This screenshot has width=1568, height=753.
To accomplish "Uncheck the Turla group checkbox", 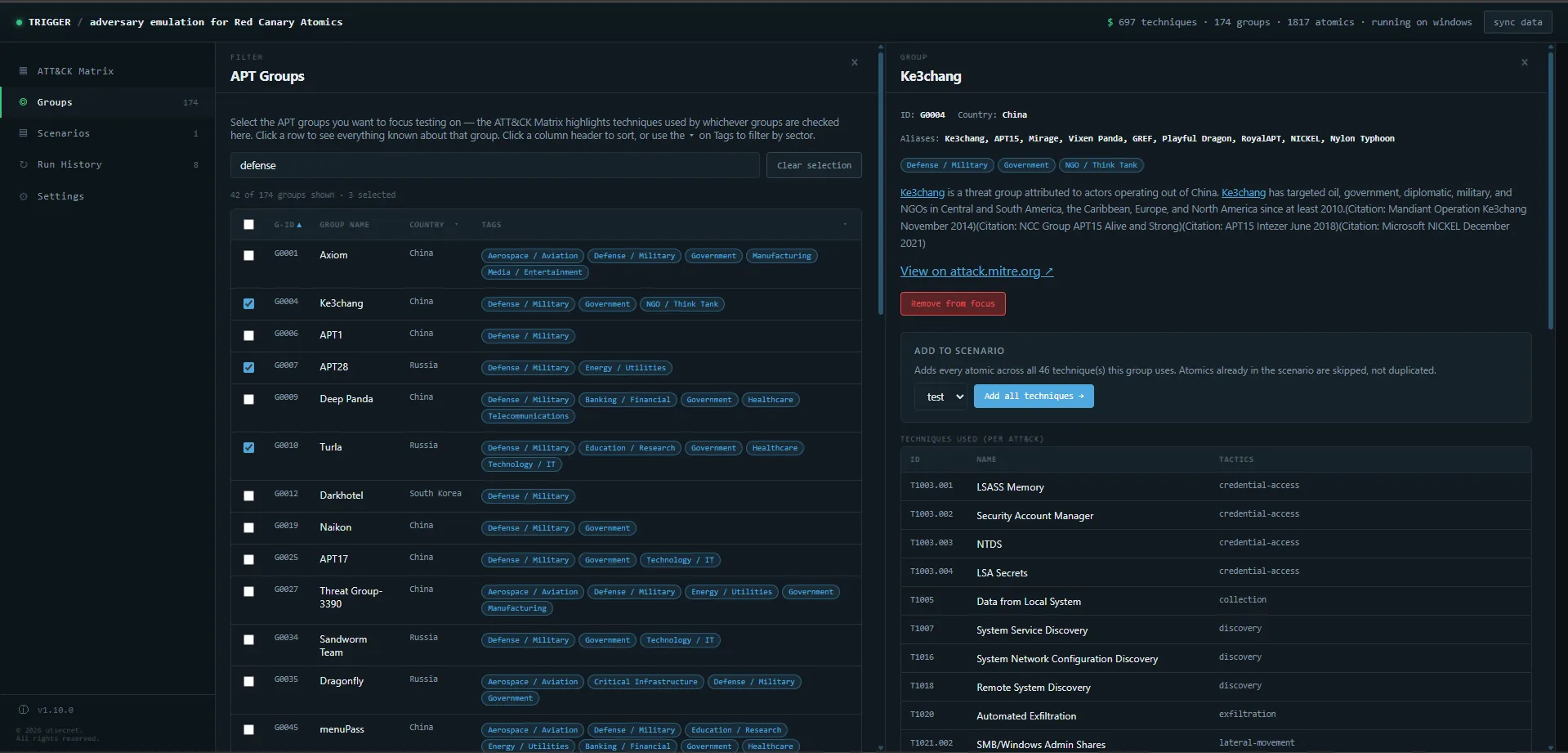I will click(x=248, y=447).
